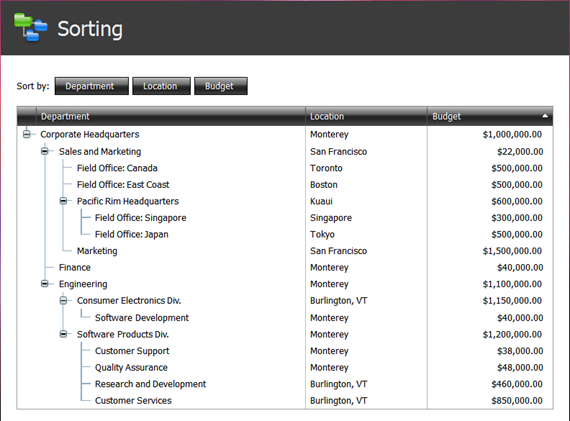Click the ascending sort arrow in Budget header
The height and width of the screenshot is (421, 570).
tap(545, 116)
